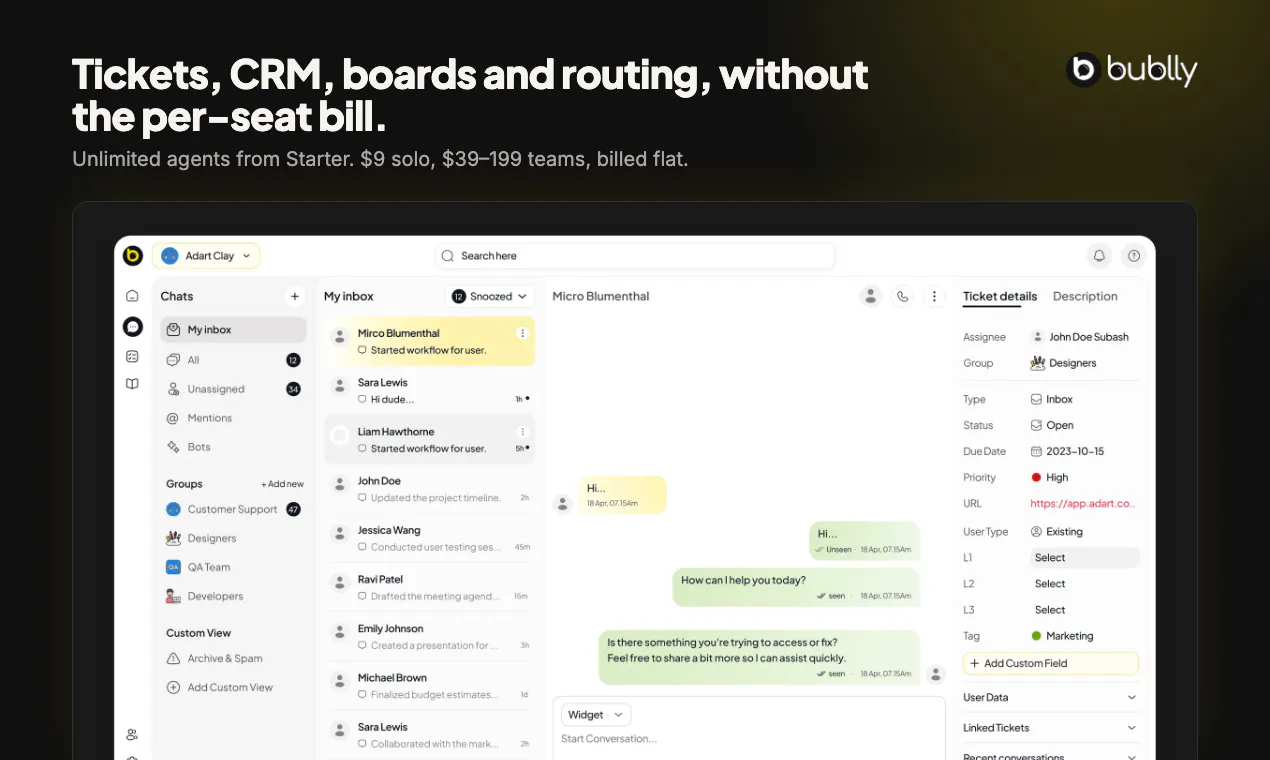
Task: Open the Unassigned chats view
Action: (233, 389)
